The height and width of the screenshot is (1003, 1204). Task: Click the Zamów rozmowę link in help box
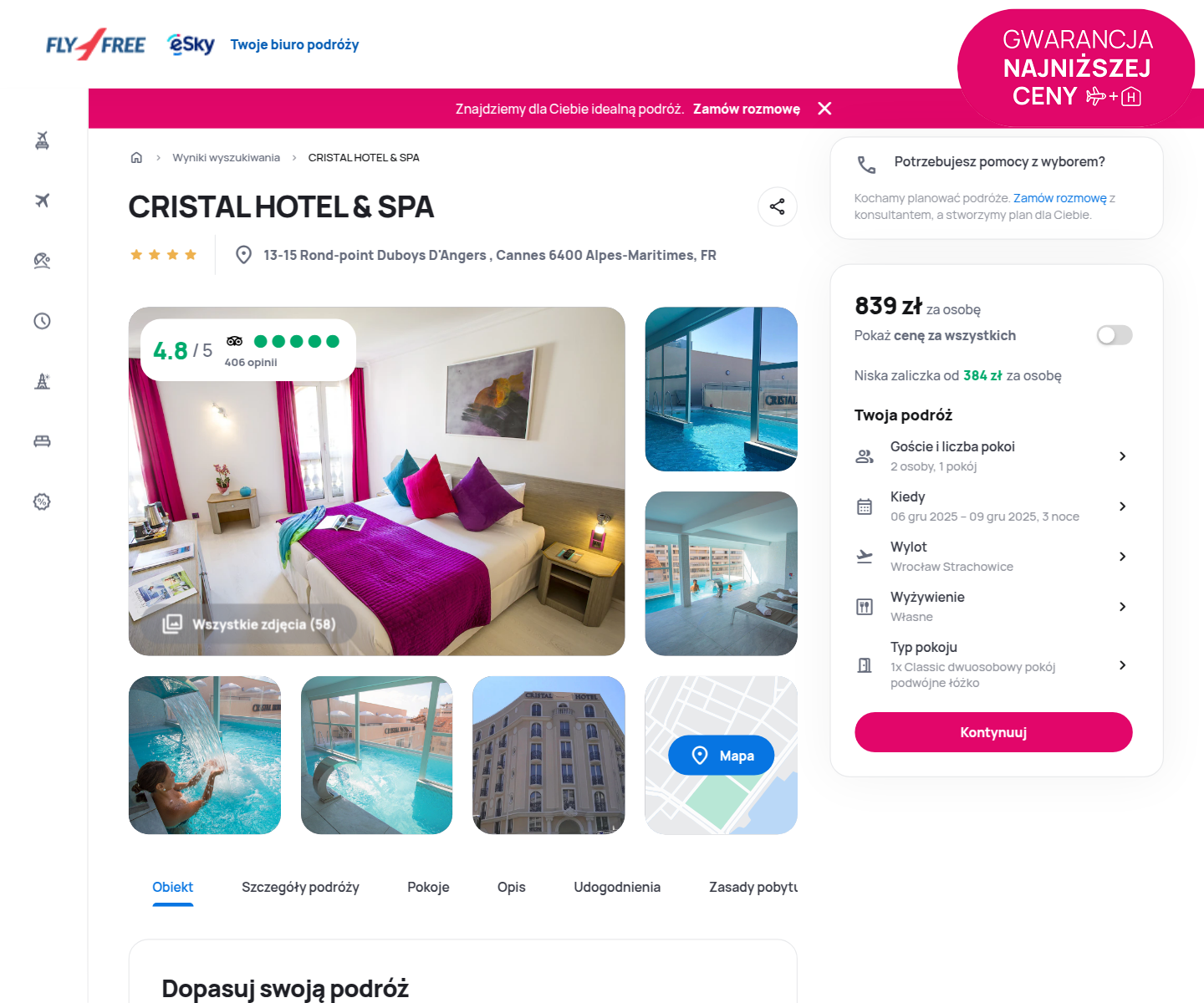click(1059, 198)
